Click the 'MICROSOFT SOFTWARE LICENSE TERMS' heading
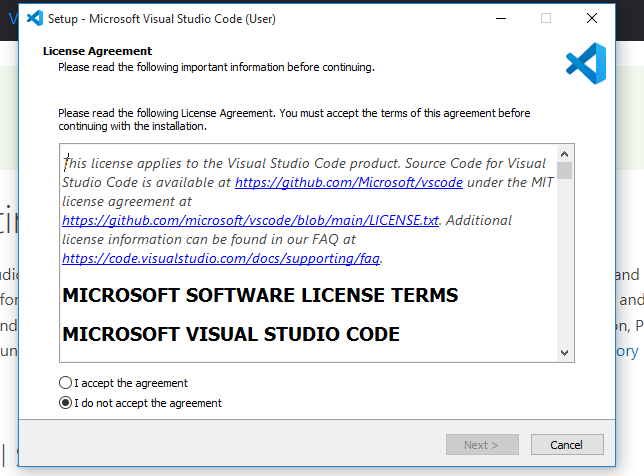Screen dimensions: 644x476 coord(260,295)
